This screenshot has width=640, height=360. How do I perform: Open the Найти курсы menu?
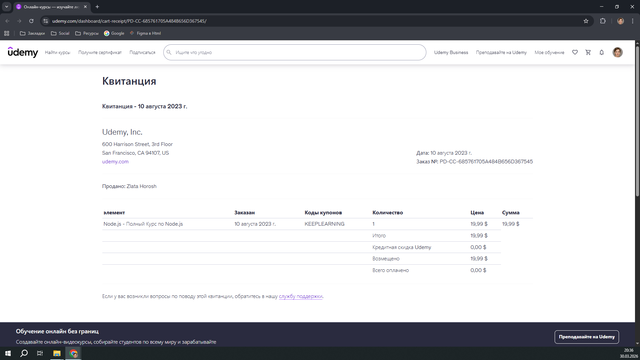(x=58, y=53)
